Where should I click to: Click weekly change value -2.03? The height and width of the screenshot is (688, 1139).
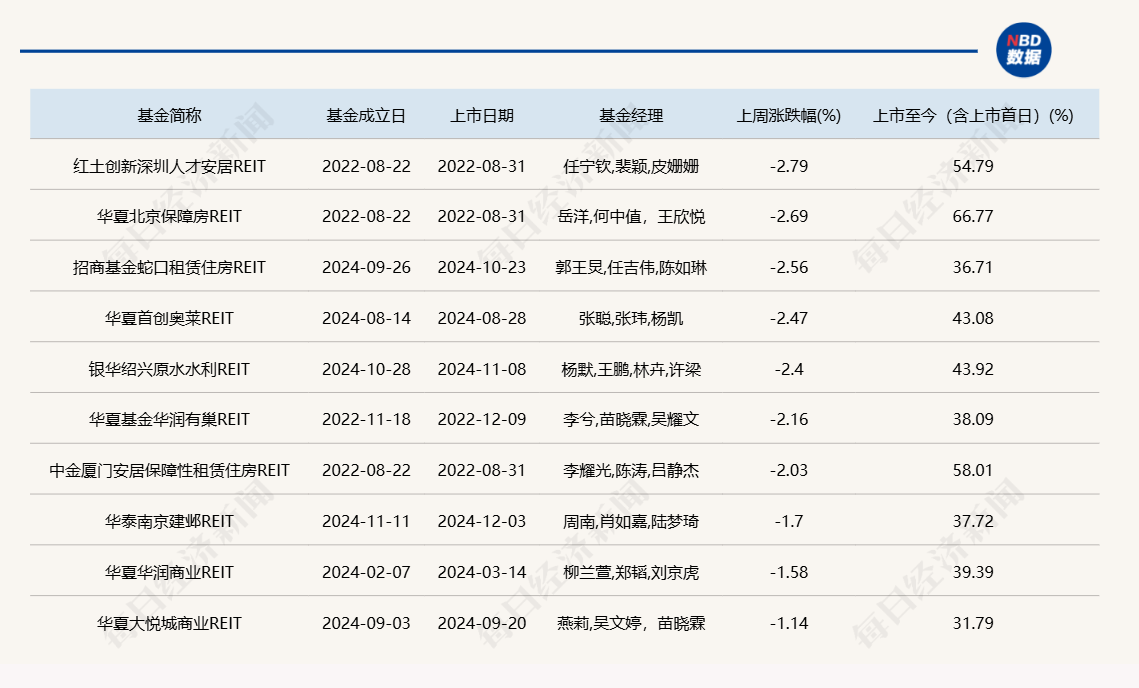tap(789, 470)
